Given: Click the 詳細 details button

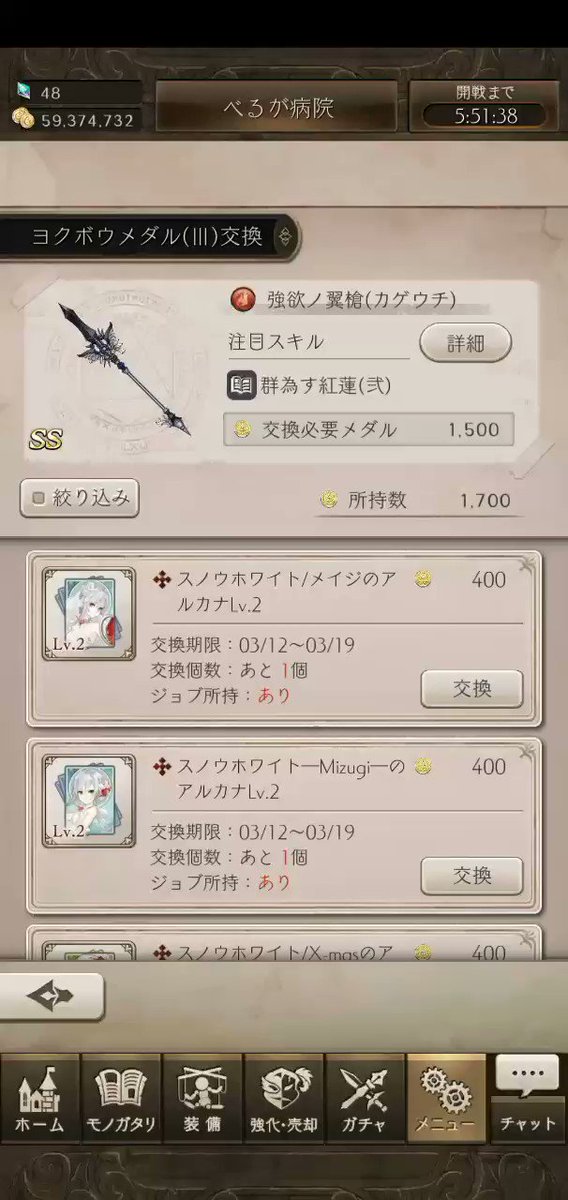Looking at the screenshot, I should click(x=465, y=343).
